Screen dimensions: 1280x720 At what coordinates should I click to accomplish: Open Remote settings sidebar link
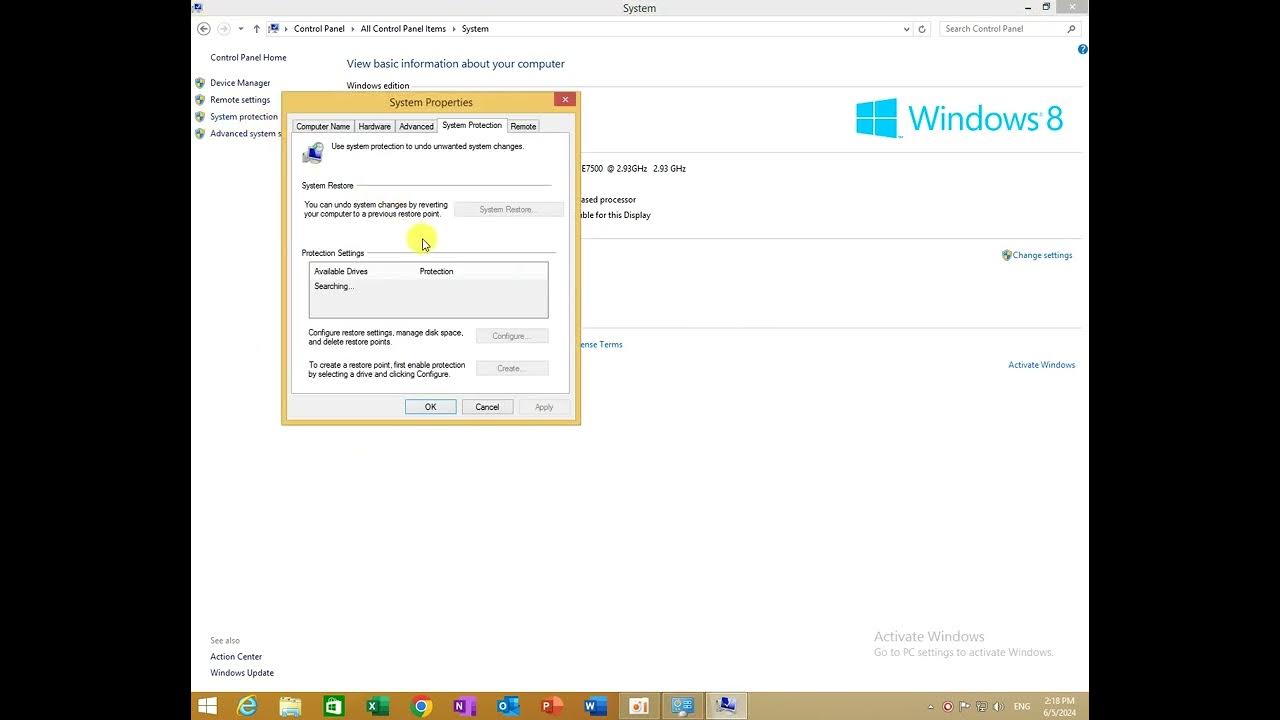coord(240,100)
